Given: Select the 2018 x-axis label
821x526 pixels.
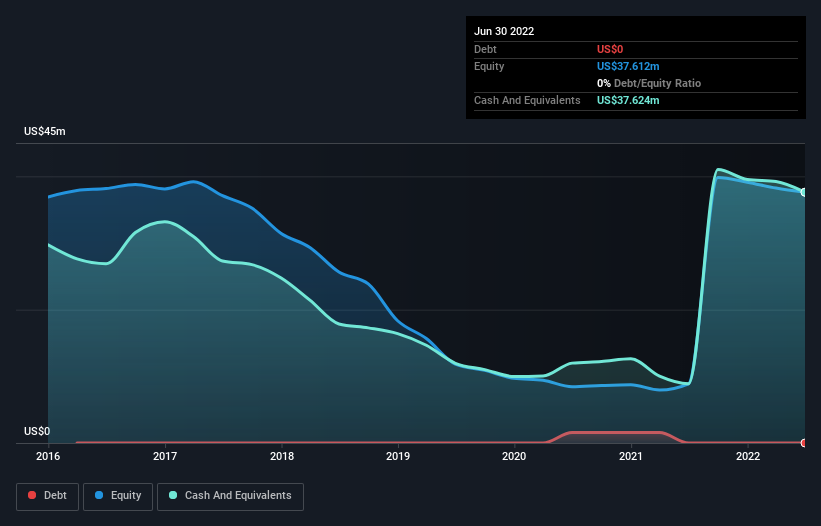Looking at the screenshot, I should tap(282, 456).
